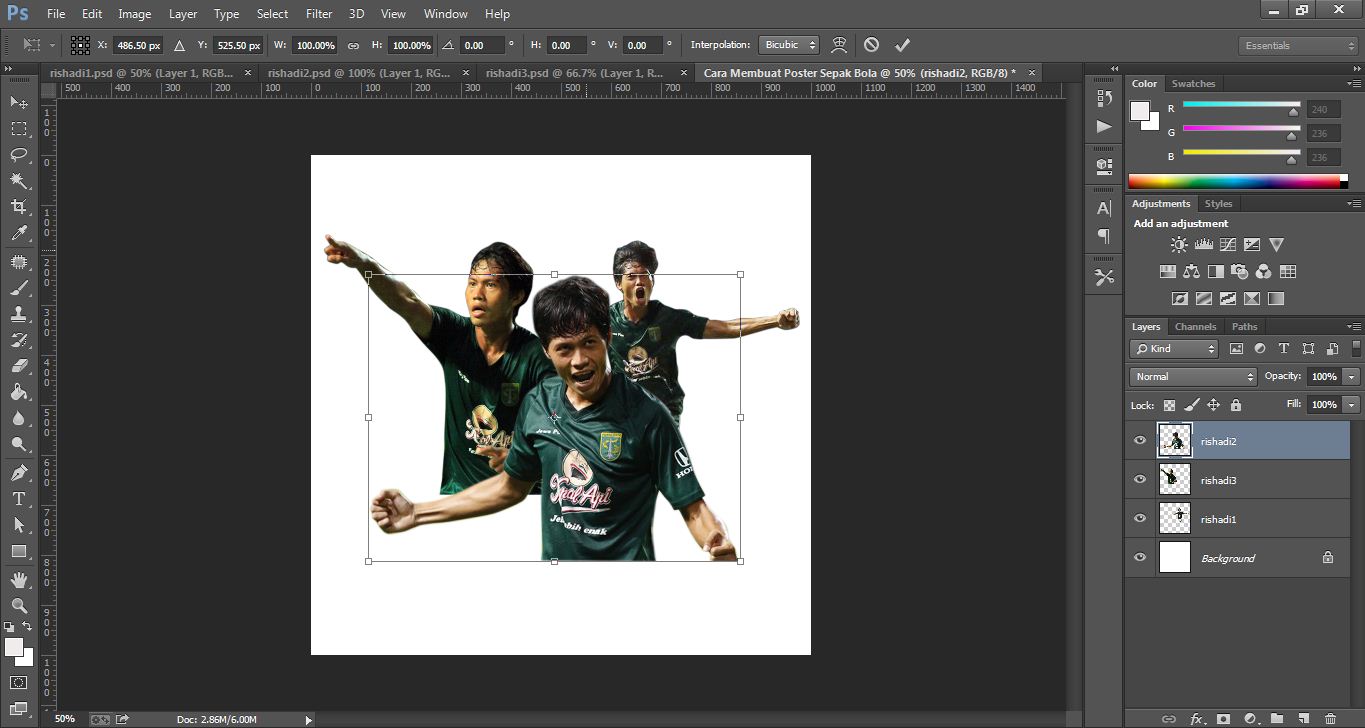Select the Pen tool
1365x728 pixels.
point(19,473)
